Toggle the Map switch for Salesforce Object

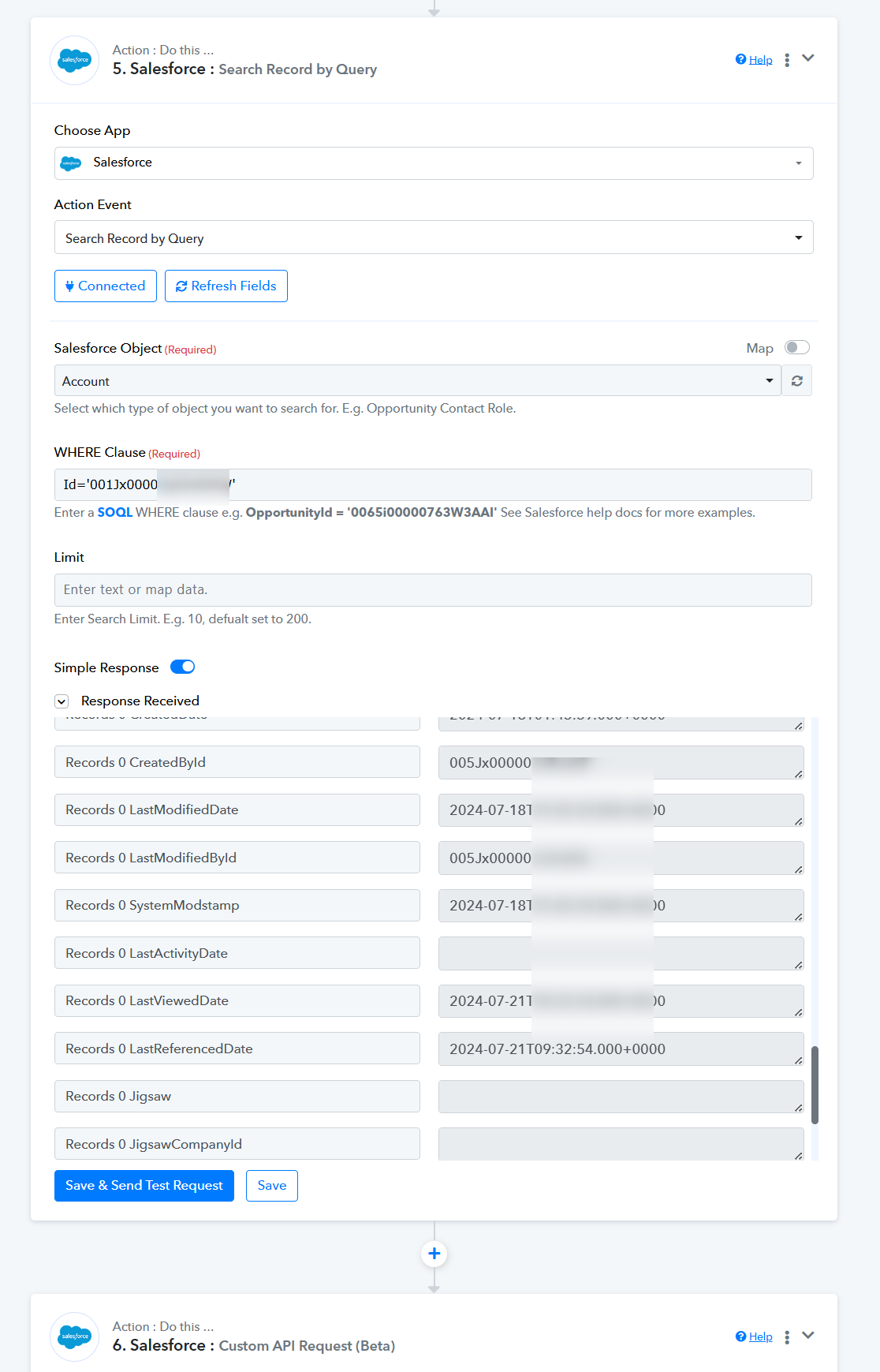(797, 348)
